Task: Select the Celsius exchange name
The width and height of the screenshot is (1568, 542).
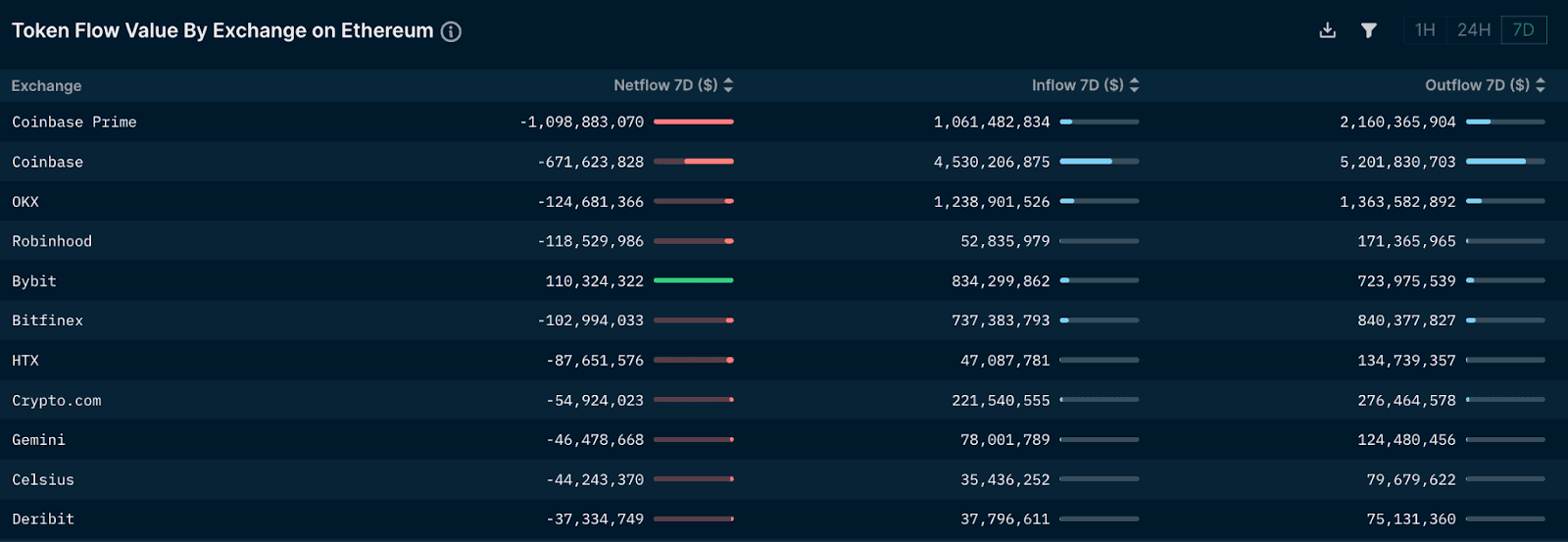Action: click(43, 480)
